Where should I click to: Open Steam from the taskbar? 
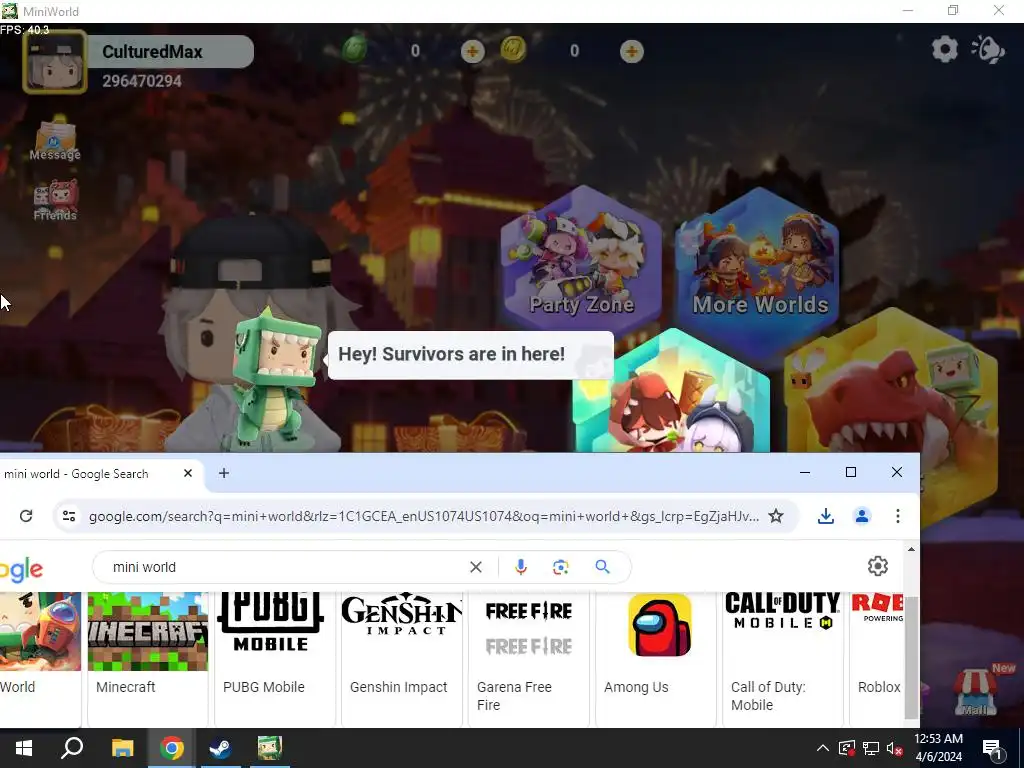pyautogui.click(x=220, y=748)
